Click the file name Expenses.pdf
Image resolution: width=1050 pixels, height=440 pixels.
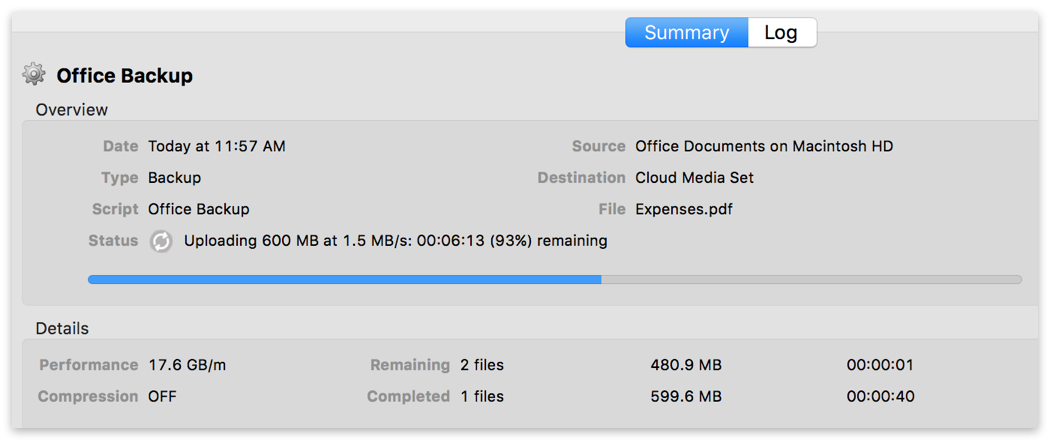[x=682, y=209]
